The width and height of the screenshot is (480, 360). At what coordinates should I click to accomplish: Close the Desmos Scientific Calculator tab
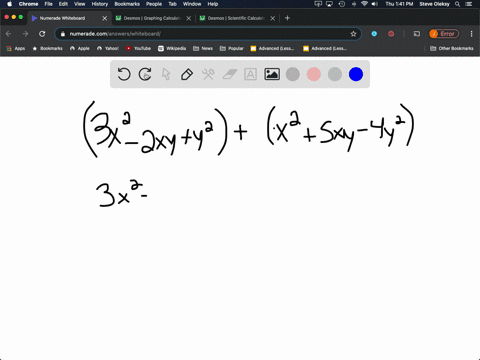(273, 18)
